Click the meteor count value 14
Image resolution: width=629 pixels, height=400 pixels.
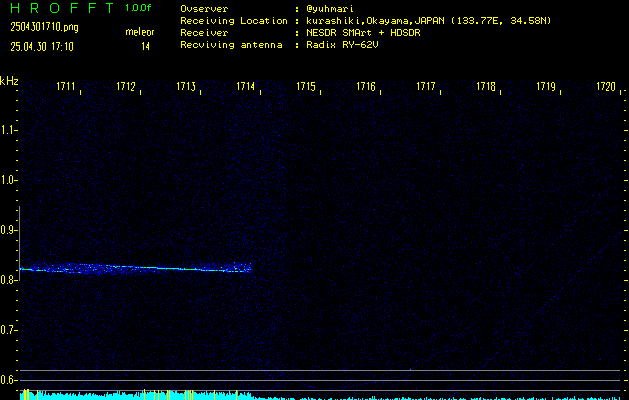click(145, 46)
